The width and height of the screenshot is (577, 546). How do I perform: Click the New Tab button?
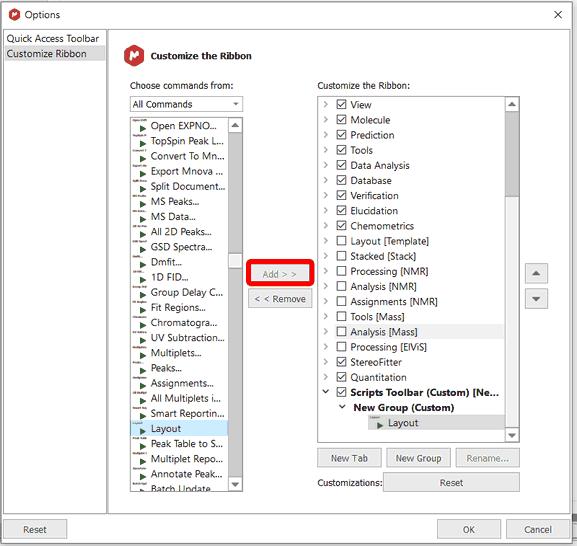click(349, 458)
